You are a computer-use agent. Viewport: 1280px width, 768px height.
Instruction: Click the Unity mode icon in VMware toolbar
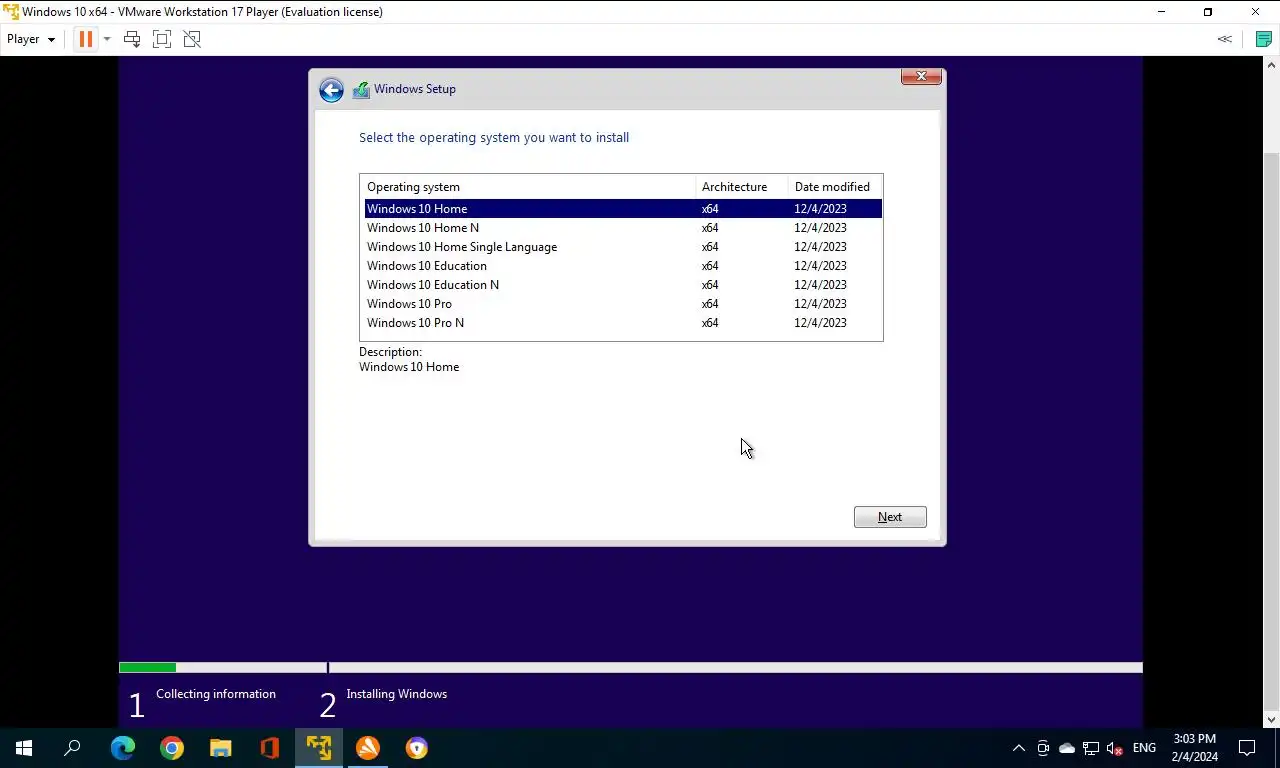point(192,39)
